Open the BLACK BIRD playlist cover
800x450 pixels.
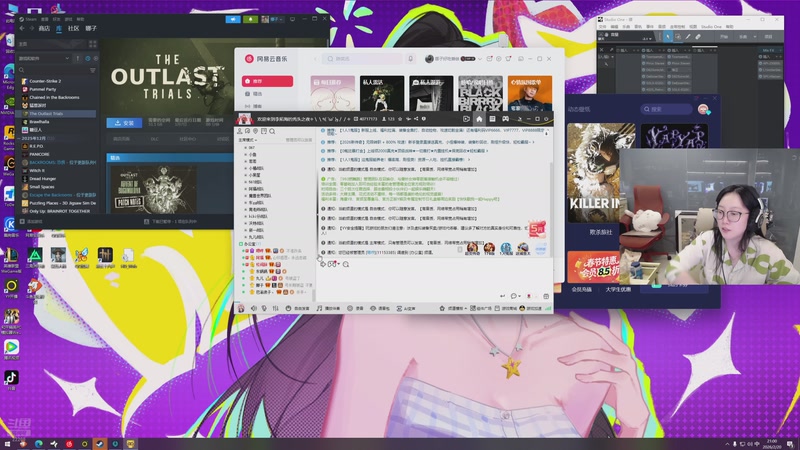click(x=480, y=93)
